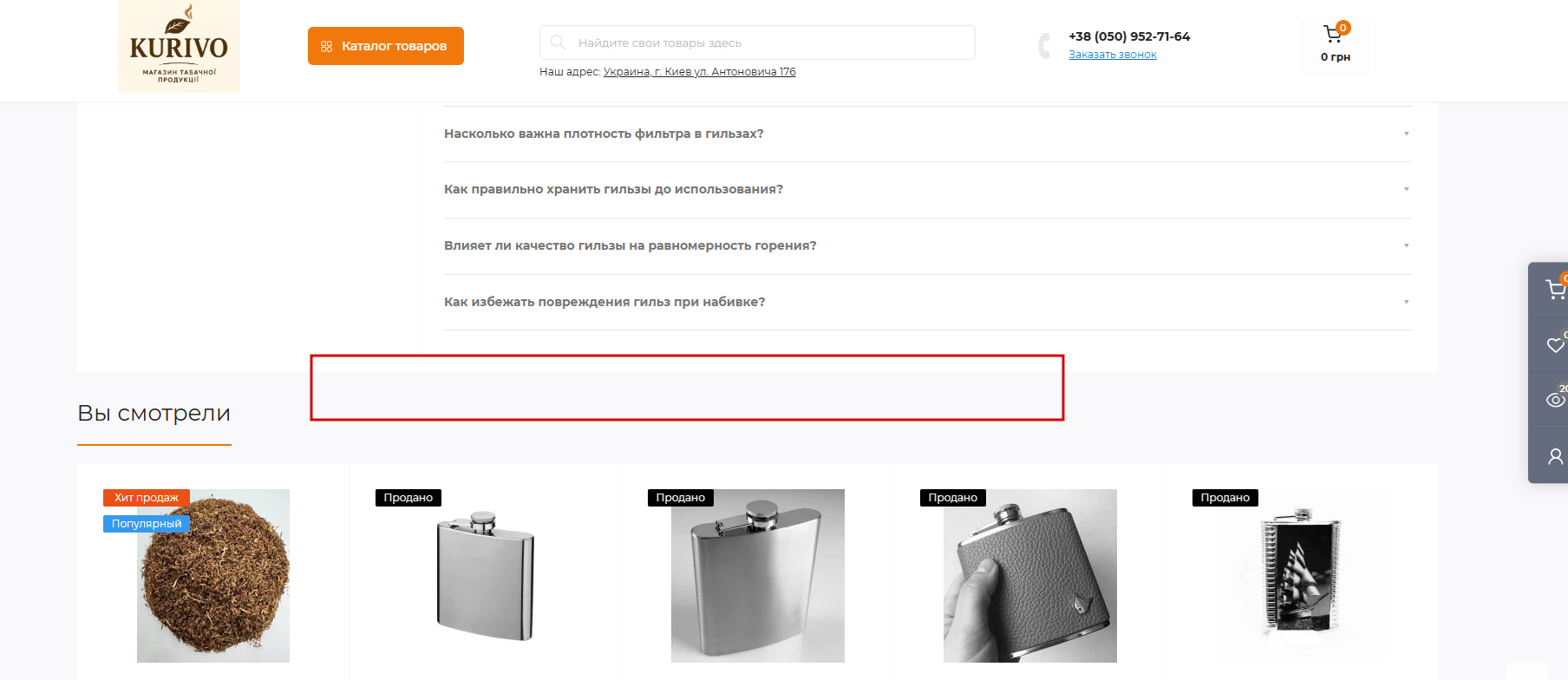This screenshot has height=680, width=1568.
Task: Click the phone number +38 (050) 952-71-64
Action: [x=1129, y=36]
